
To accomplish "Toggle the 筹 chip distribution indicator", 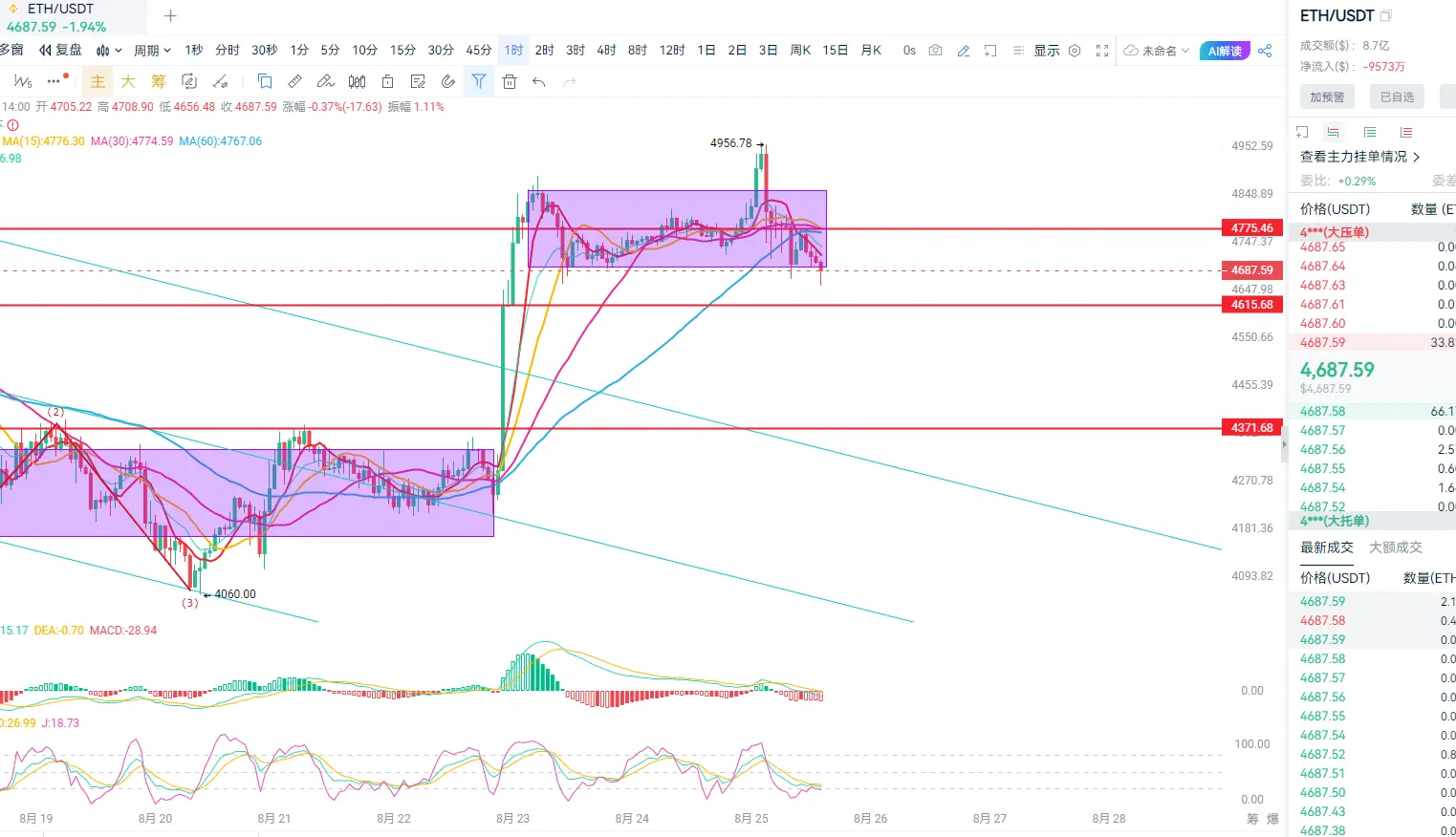I will click(159, 82).
